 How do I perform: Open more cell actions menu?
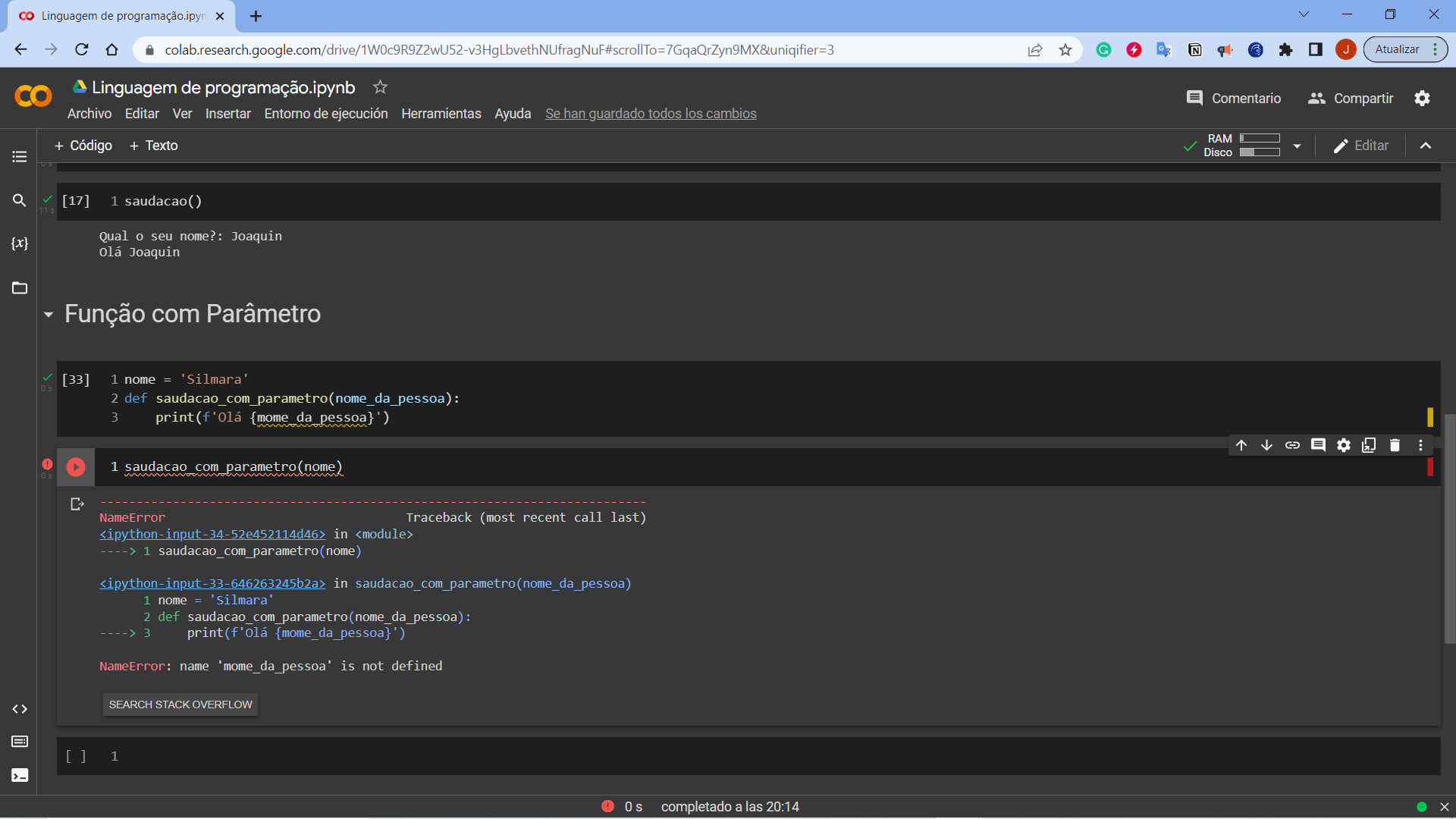(x=1420, y=445)
